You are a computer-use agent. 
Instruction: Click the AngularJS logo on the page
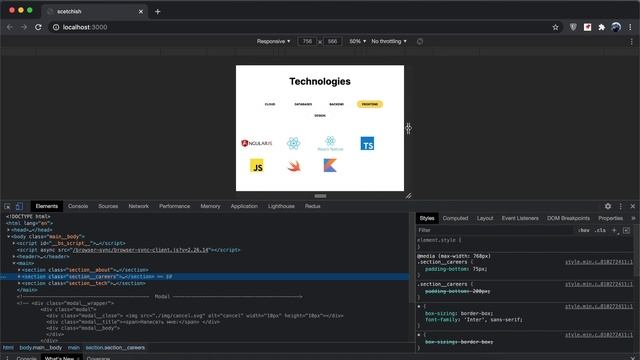[x=256, y=143]
